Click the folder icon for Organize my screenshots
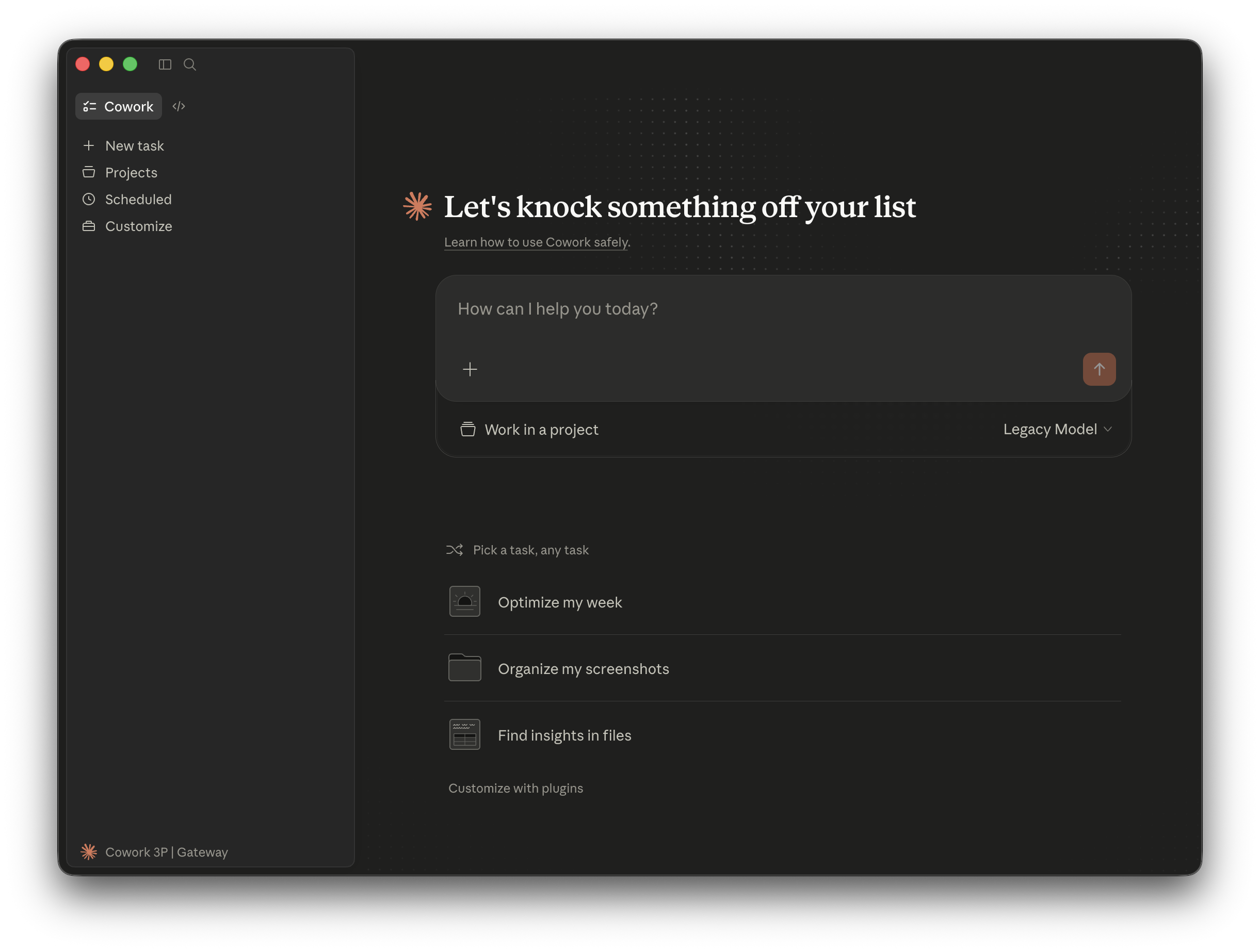Image resolution: width=1260 pixels, height=952 pixels. coord(465,667)
